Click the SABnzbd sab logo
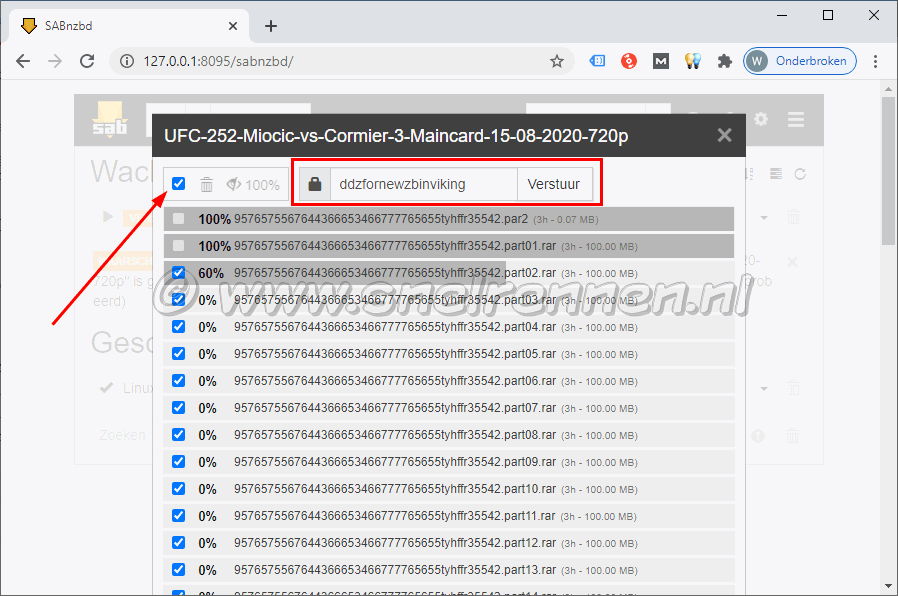 click(x=109, y=119)
